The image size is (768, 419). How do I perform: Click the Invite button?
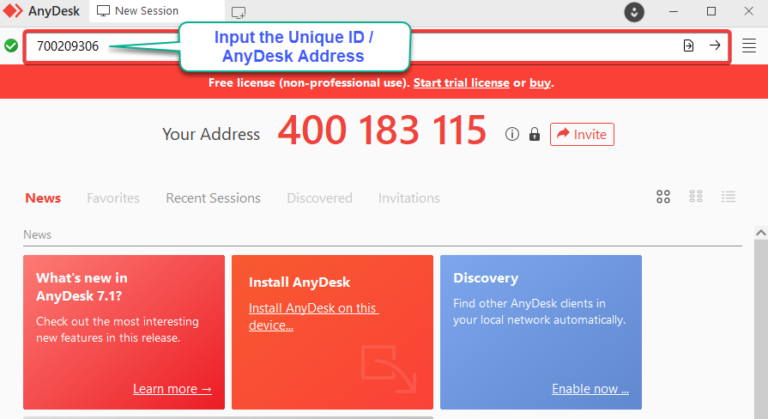(x=582, y=134)
